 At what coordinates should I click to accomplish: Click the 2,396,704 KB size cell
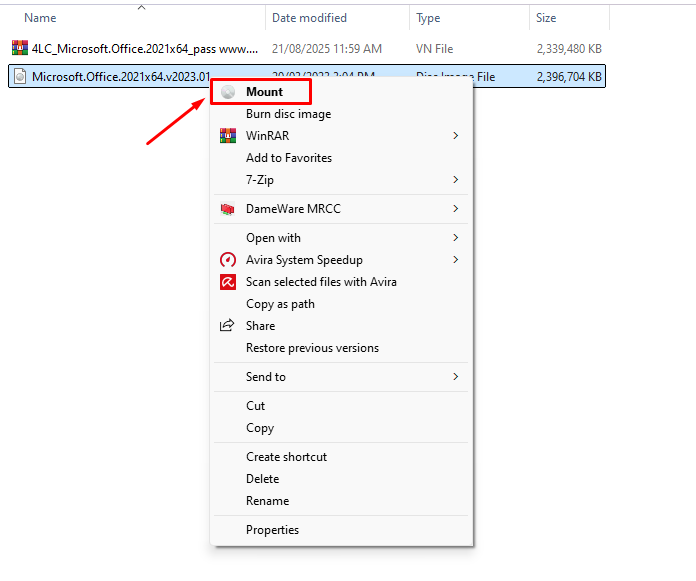coord(569,77)
